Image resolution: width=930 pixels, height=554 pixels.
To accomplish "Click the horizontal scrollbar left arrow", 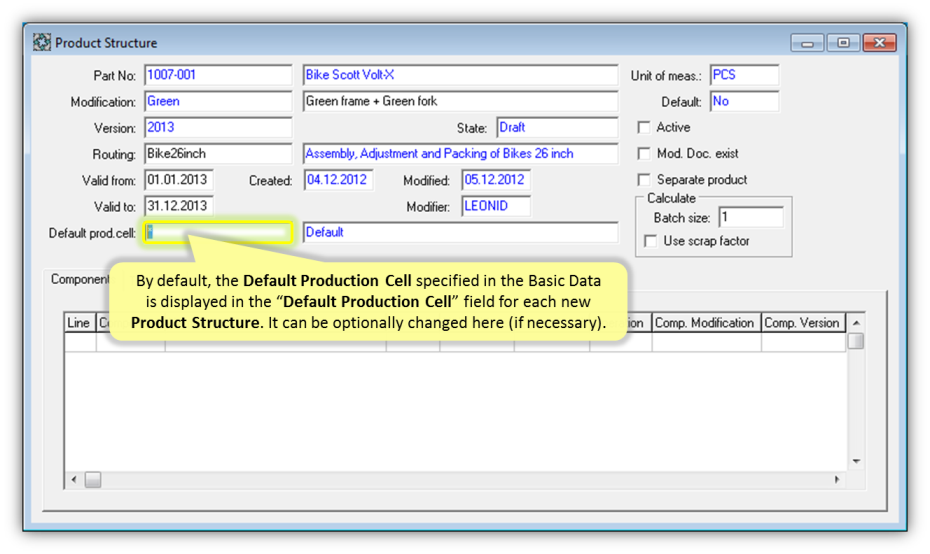I will tap(74, 479).
